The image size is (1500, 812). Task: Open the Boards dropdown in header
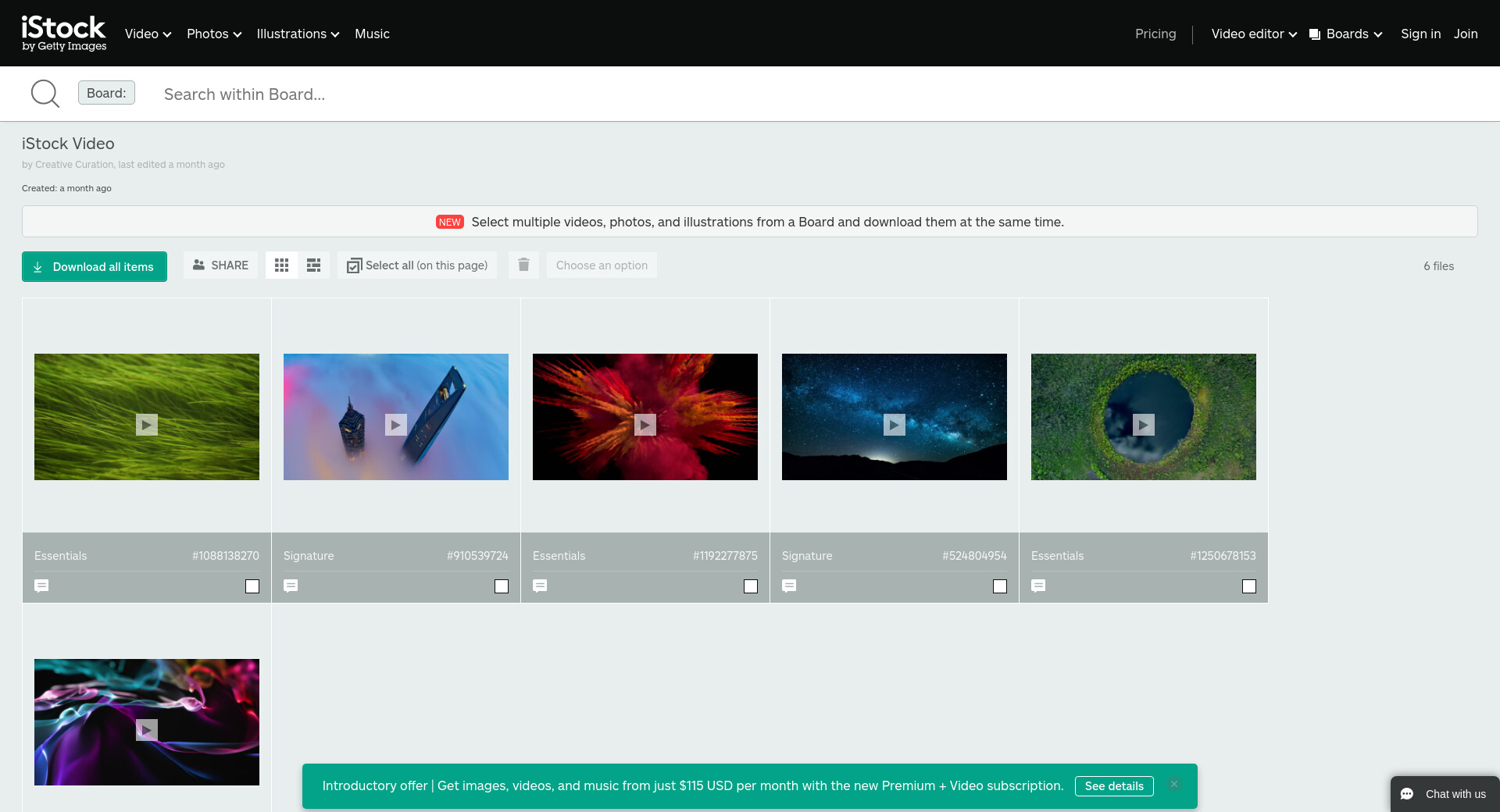[1346, 34]
